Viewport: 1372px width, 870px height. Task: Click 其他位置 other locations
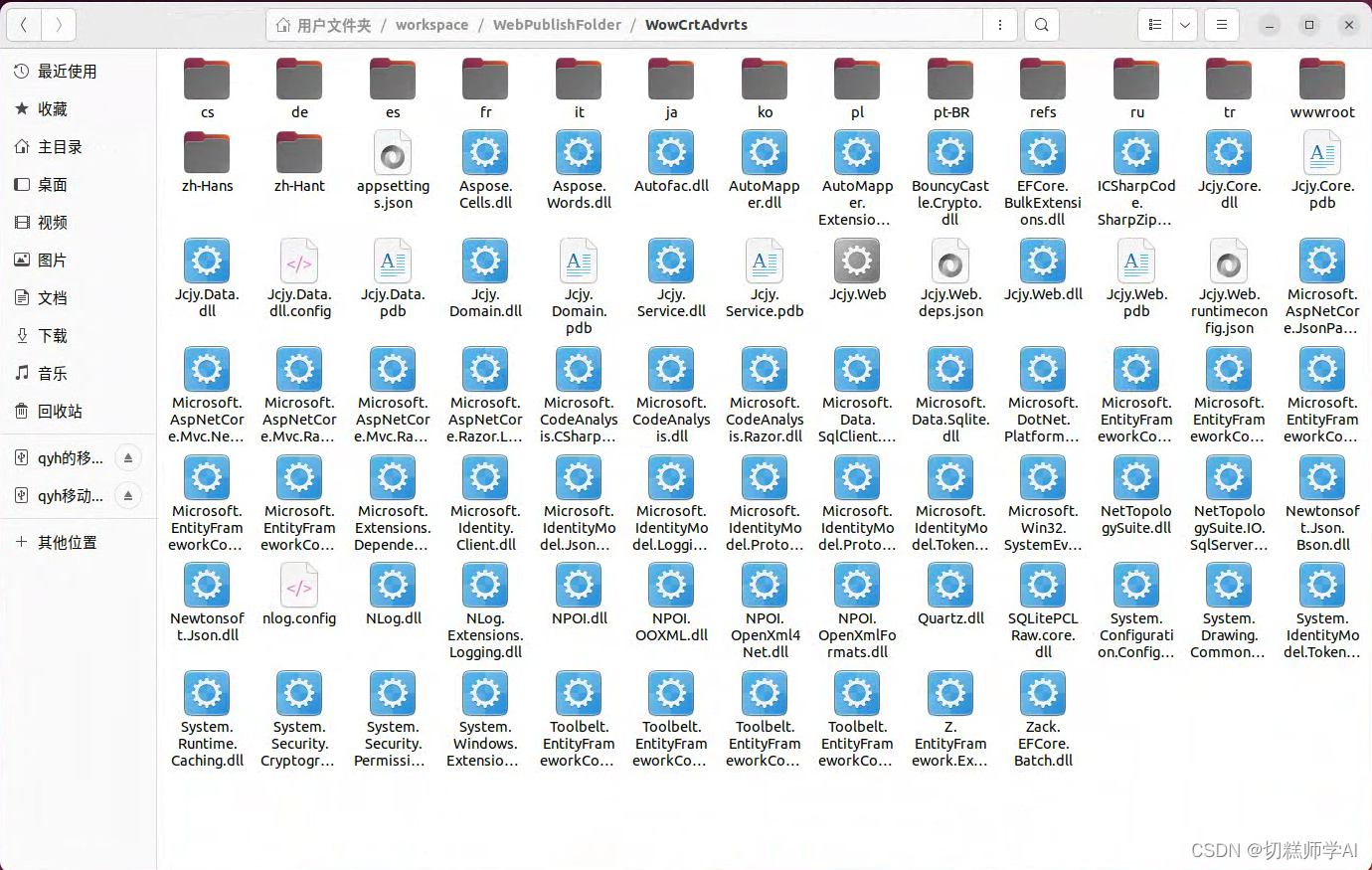78,543
